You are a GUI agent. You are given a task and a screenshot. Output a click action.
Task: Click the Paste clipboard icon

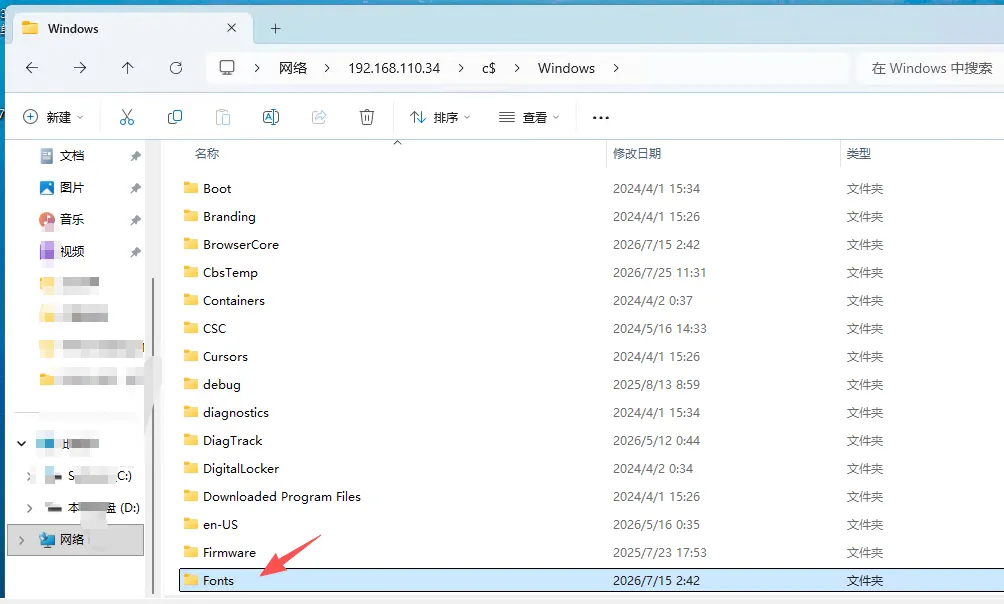pos(223,117)
